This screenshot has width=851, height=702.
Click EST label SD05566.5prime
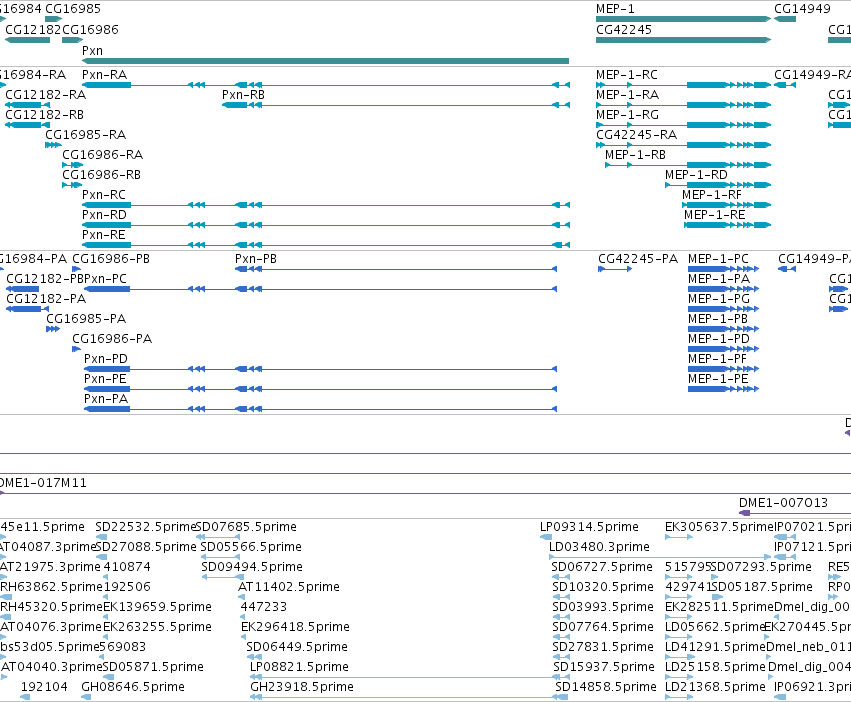pyautogui.click(x=251, y=546)
